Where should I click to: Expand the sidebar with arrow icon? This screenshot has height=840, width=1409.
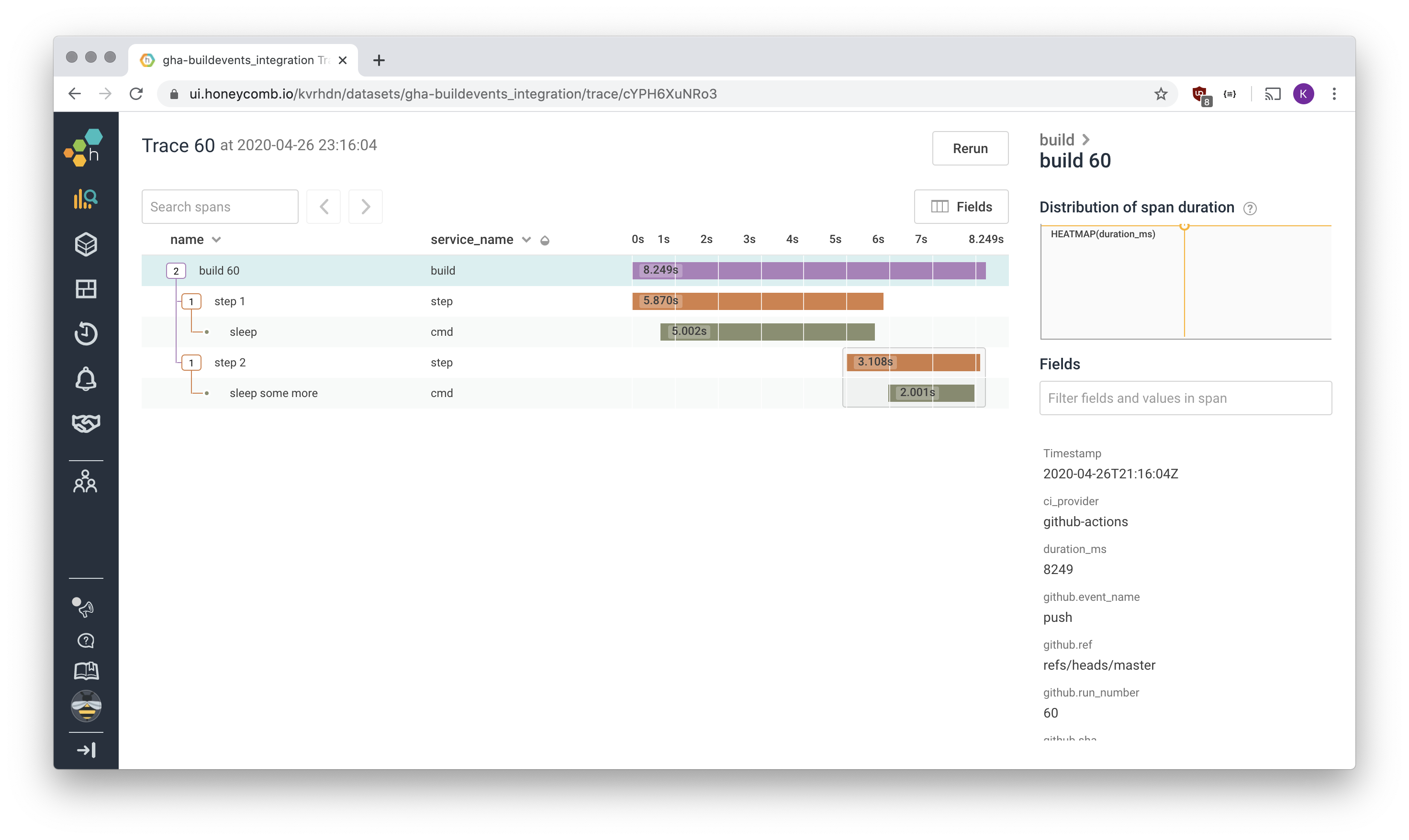pos(86,750)
